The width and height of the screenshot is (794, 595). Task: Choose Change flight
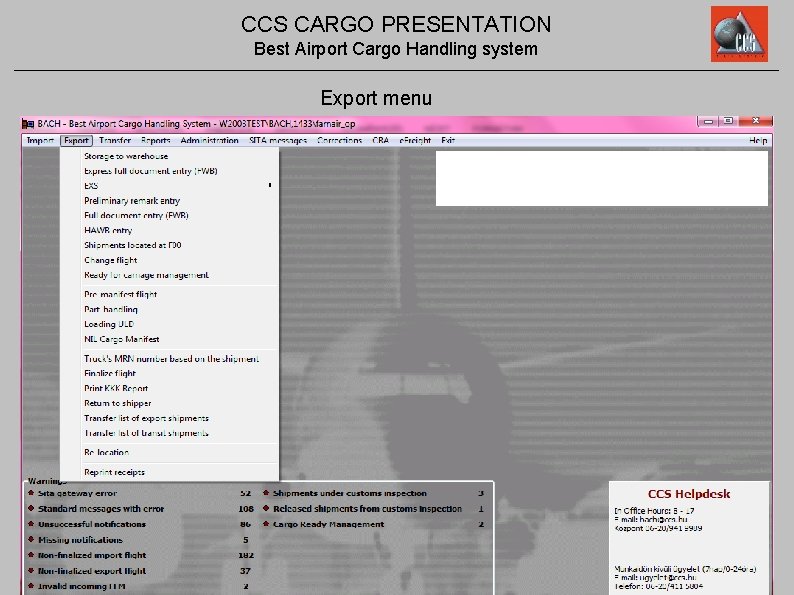(170, 260)
